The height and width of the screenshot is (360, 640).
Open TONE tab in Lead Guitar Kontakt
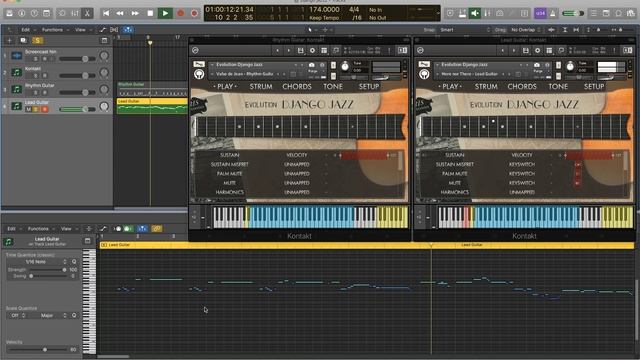pos(558,87)
